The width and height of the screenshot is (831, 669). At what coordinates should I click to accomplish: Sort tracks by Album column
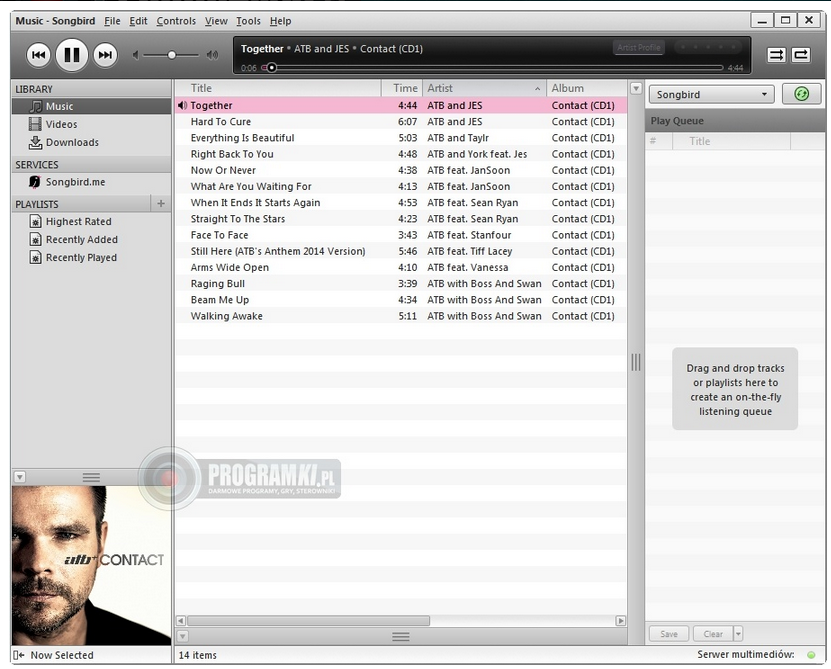(586, 88)
